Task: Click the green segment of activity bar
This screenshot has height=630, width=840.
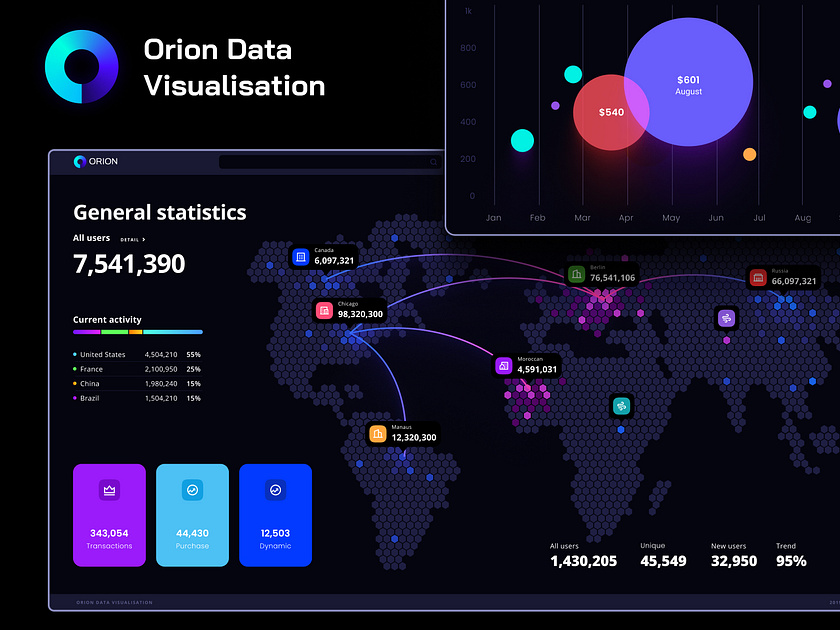Action: 115,332
